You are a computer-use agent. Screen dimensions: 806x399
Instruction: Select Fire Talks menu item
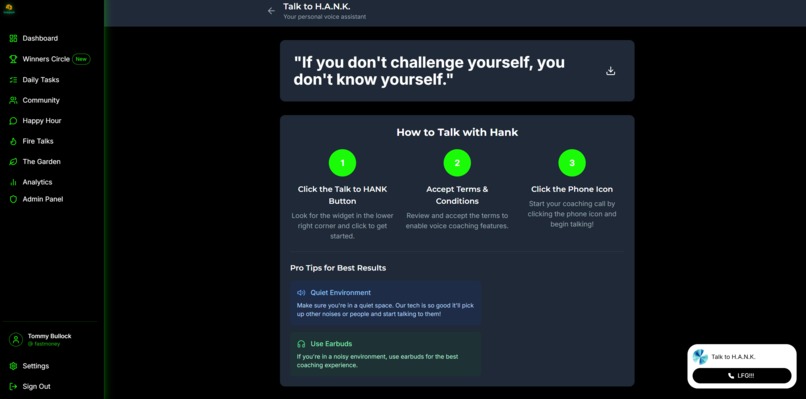pos(38,141)
